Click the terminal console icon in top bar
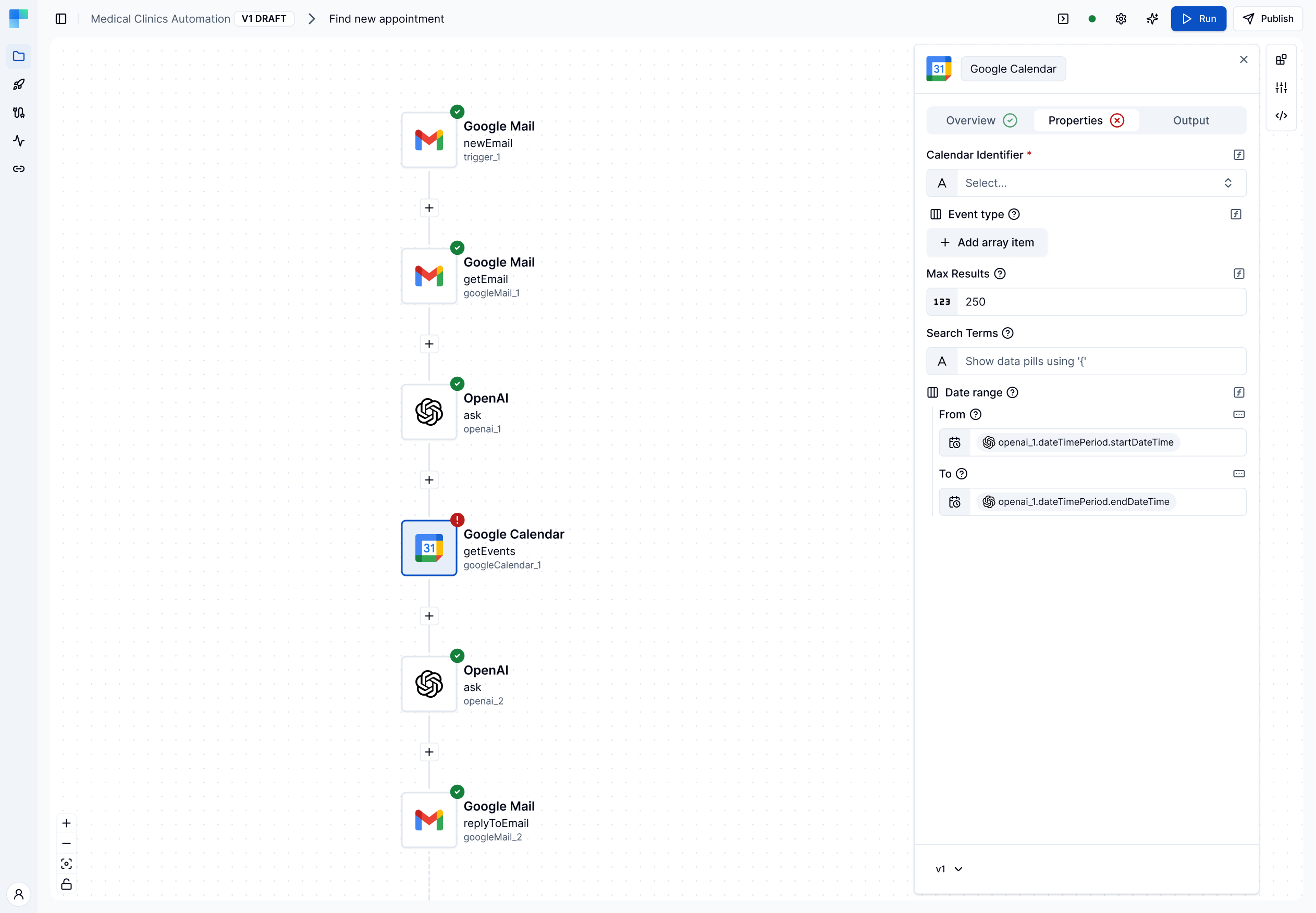This screenshot has height=913, width=1316. click(1064, 18)
